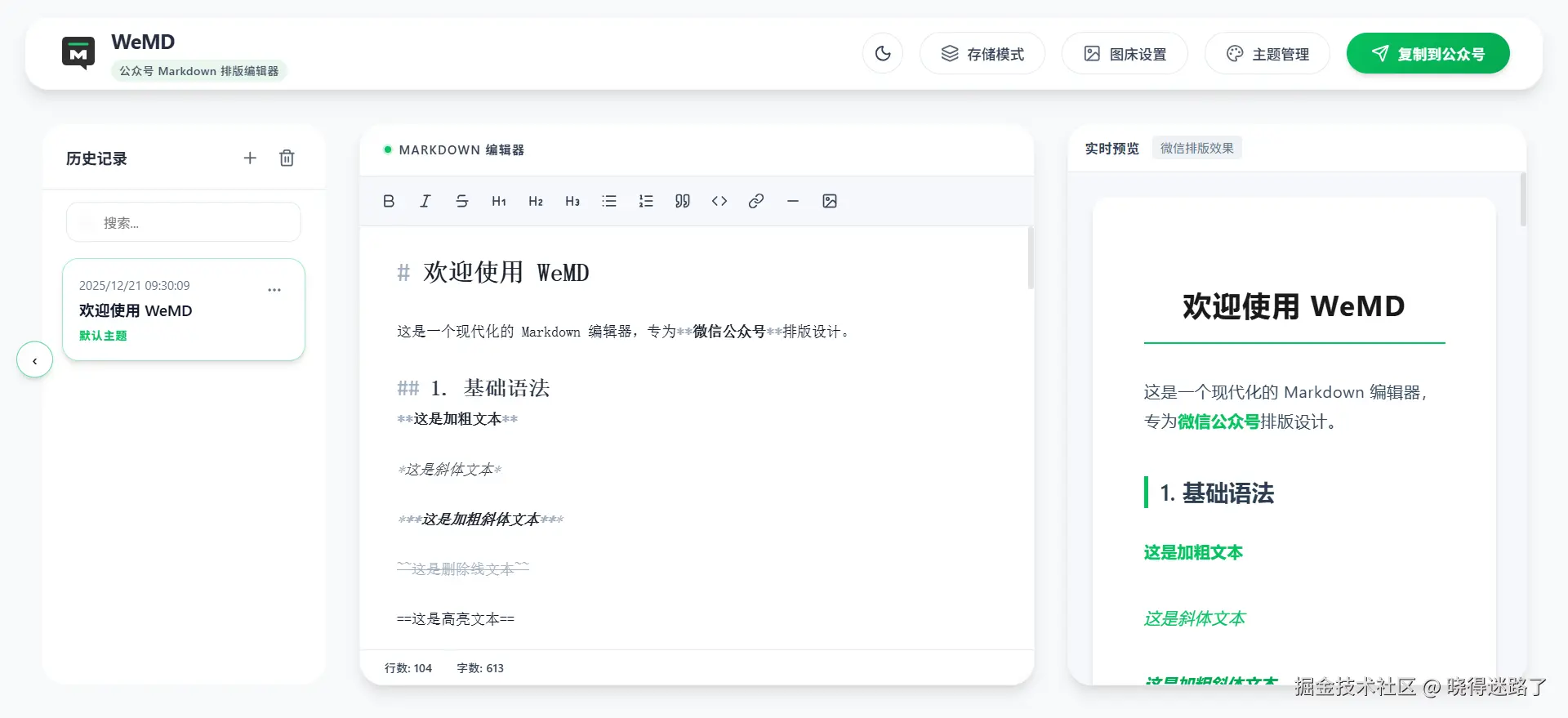The width and height of the screenshot is (1568, 718).
Task: Insert H3 heading
Action: point(572,201)
